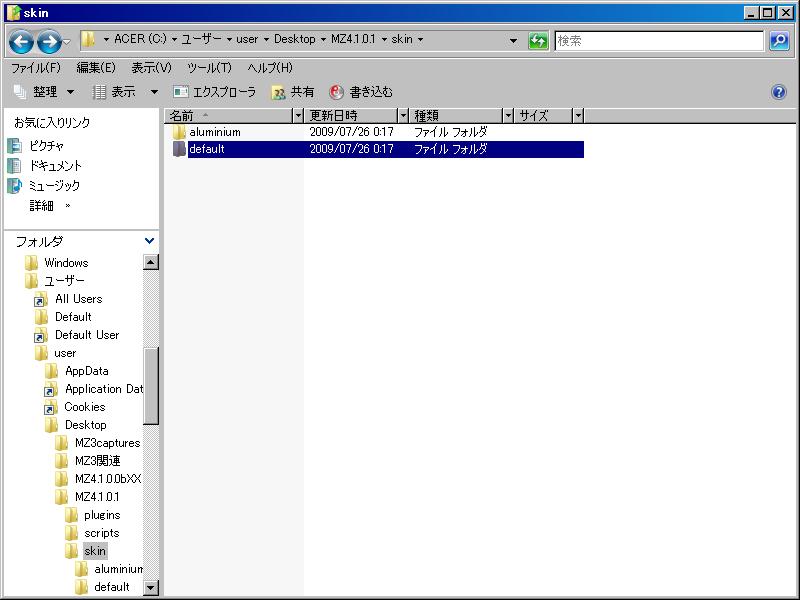
Task: Open the help question mark icon
Action: (779, 92)
